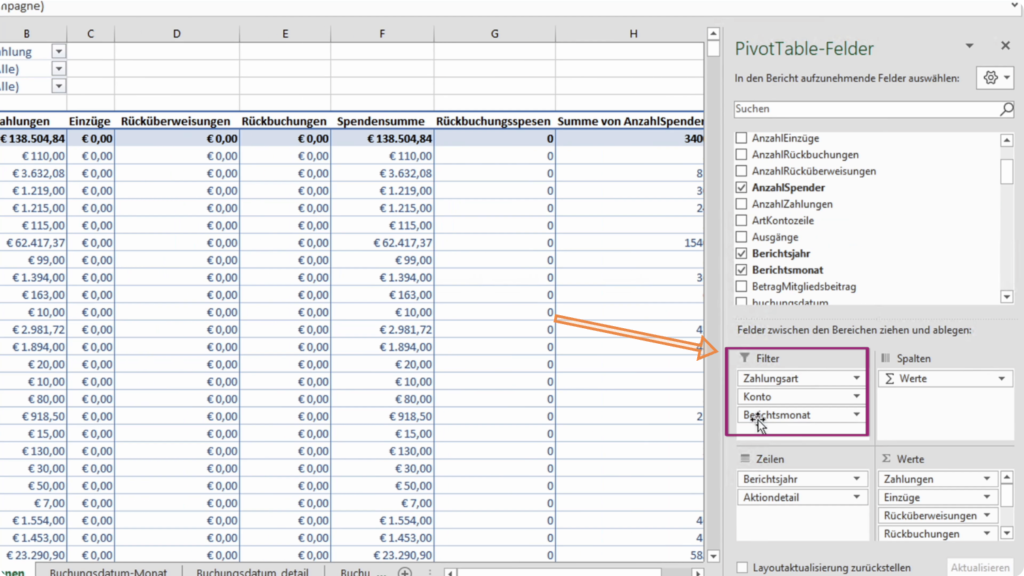
Task: Check the AnzahlZahlungen field
Action: [x=741, y=204]
